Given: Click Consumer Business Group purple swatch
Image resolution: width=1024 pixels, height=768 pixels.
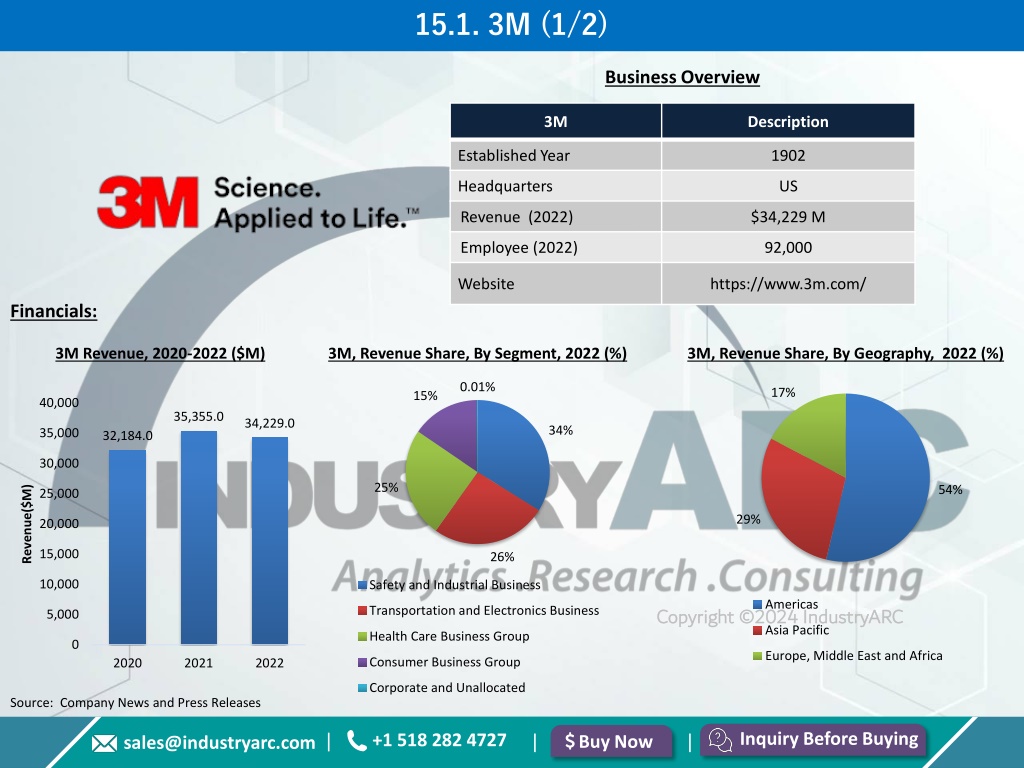Looking at the screenshot, I should [362, 662].
